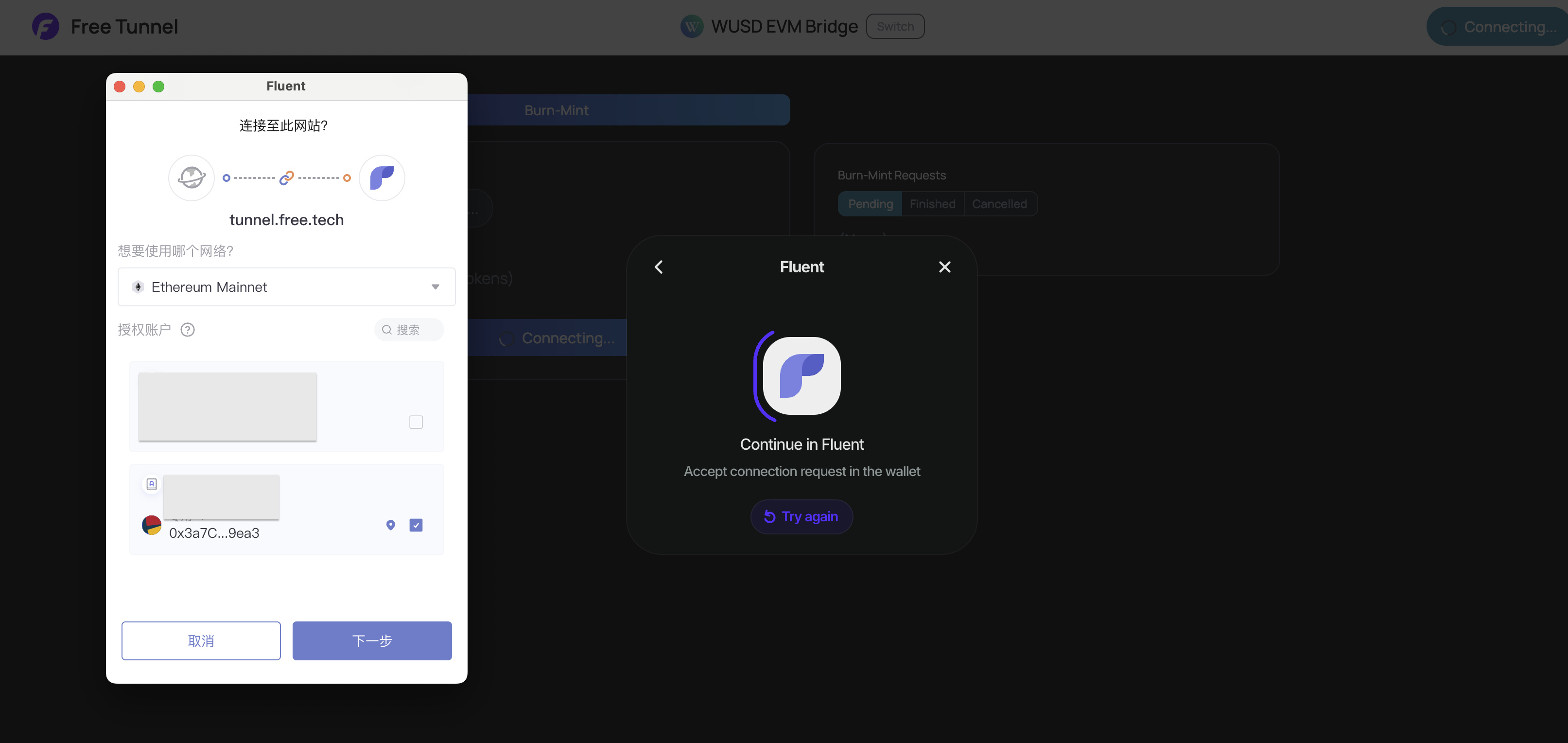Click the Fluent wallet logo in the modal
This screenshot has width=1568, height=743.
coord(801,376)
